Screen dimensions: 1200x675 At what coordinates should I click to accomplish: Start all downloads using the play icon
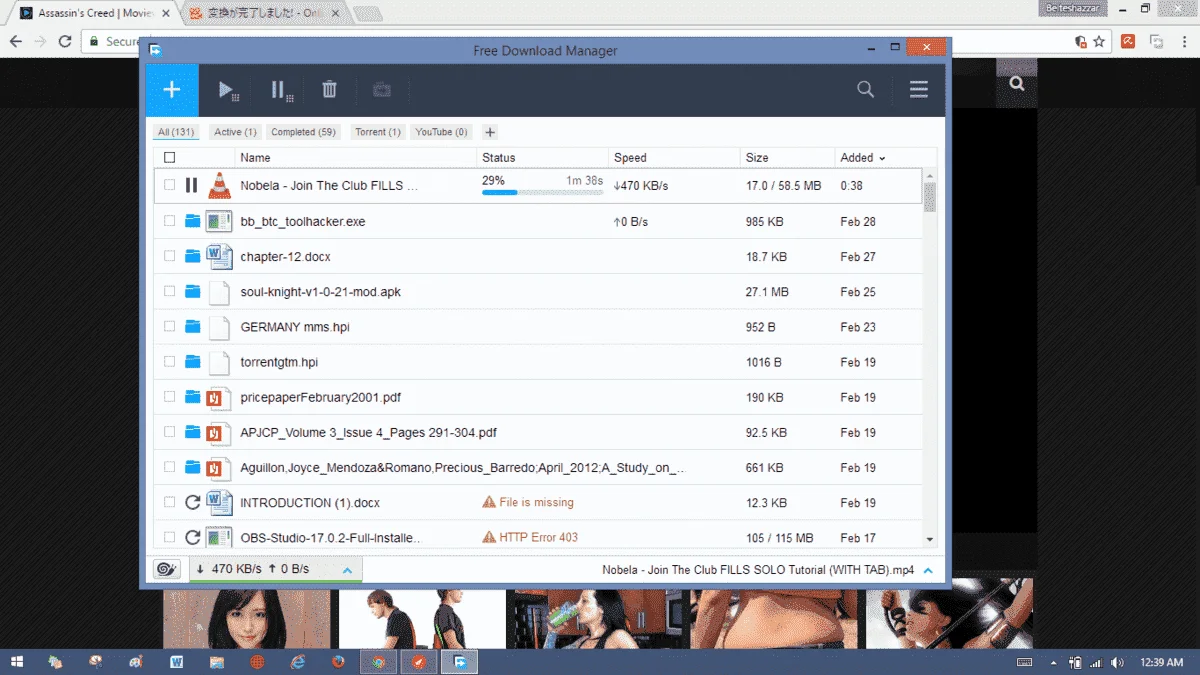pyautogui.click(x=228, y=90)
